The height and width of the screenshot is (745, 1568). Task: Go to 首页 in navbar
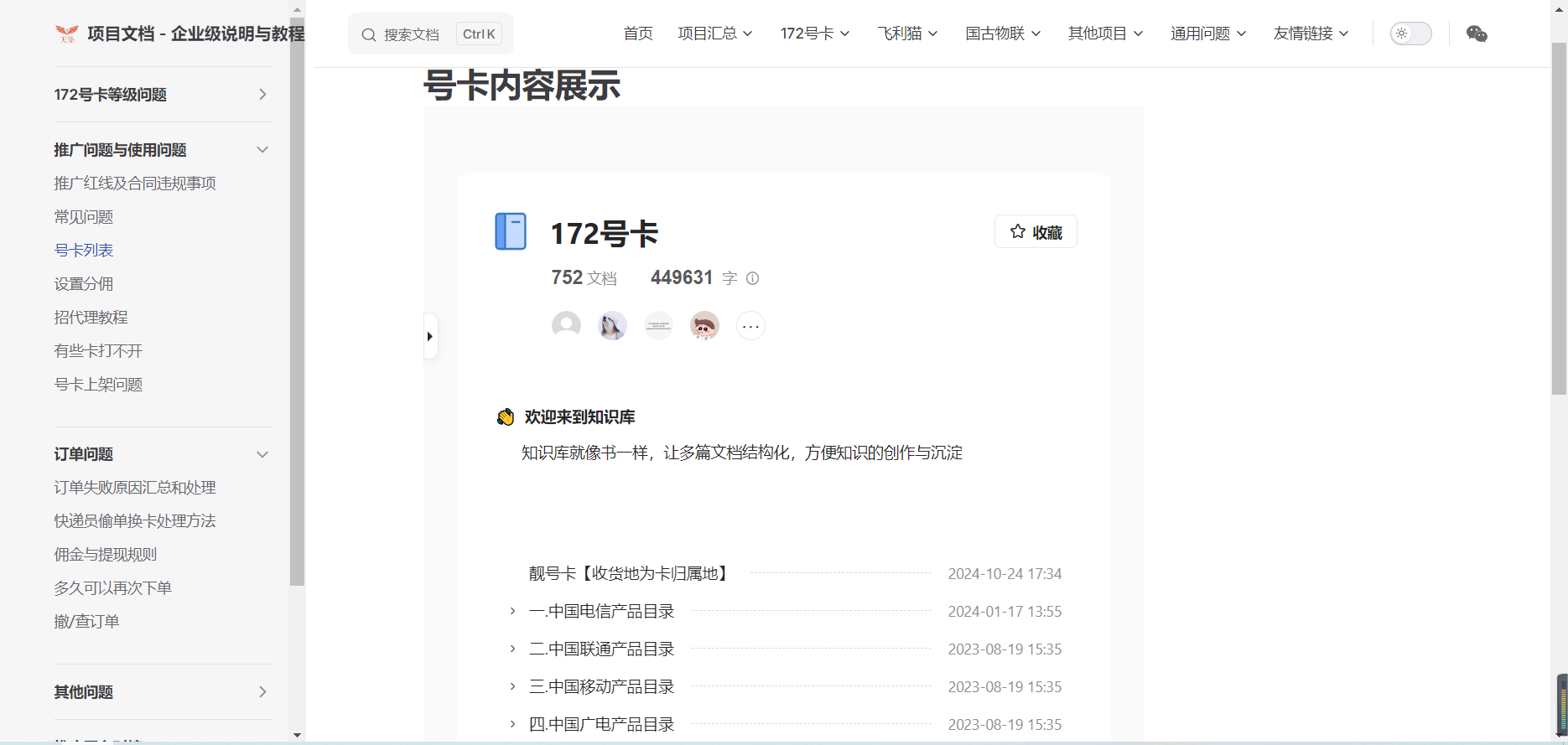point(638,34)
